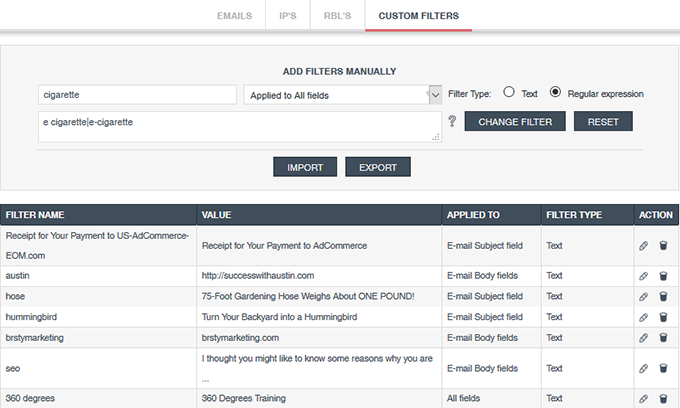Viewport: 680px width, 408px height.
Task: Select Regular expression filter type
Action: pos(555,92)
